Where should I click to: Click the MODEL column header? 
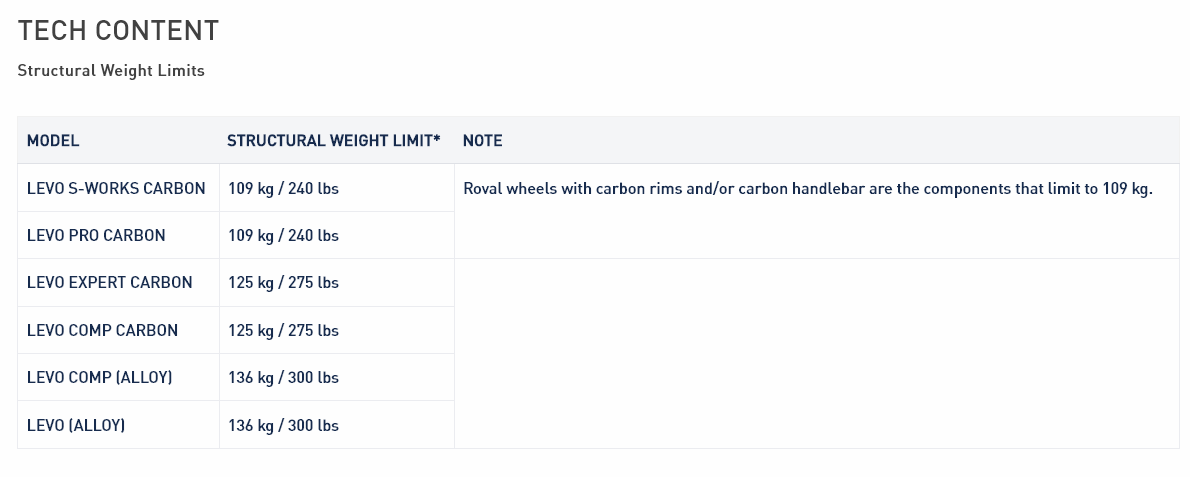click(53, 141)
